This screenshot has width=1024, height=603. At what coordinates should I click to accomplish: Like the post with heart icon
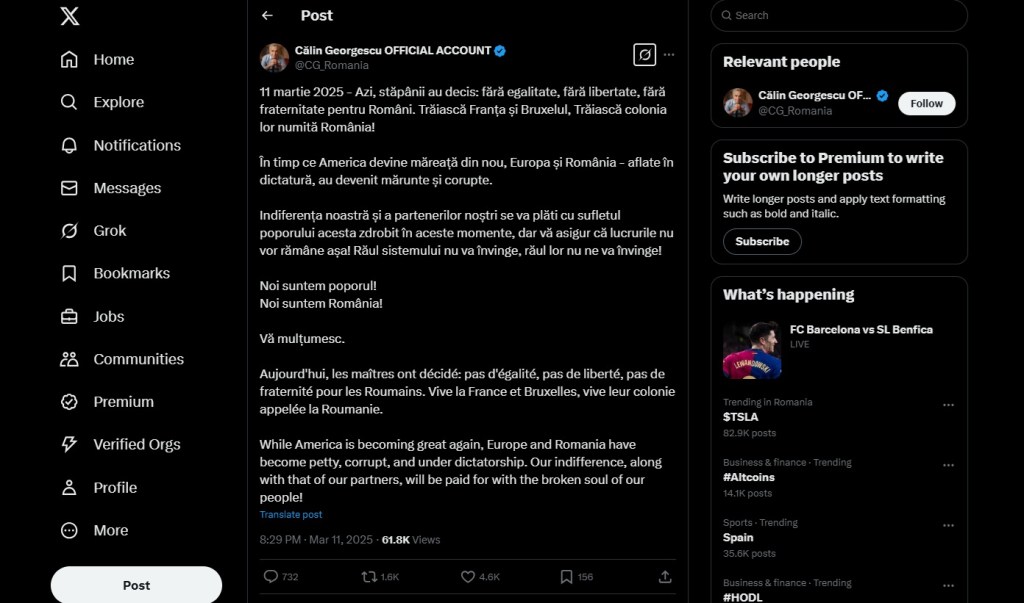click(x=468, y=577)
